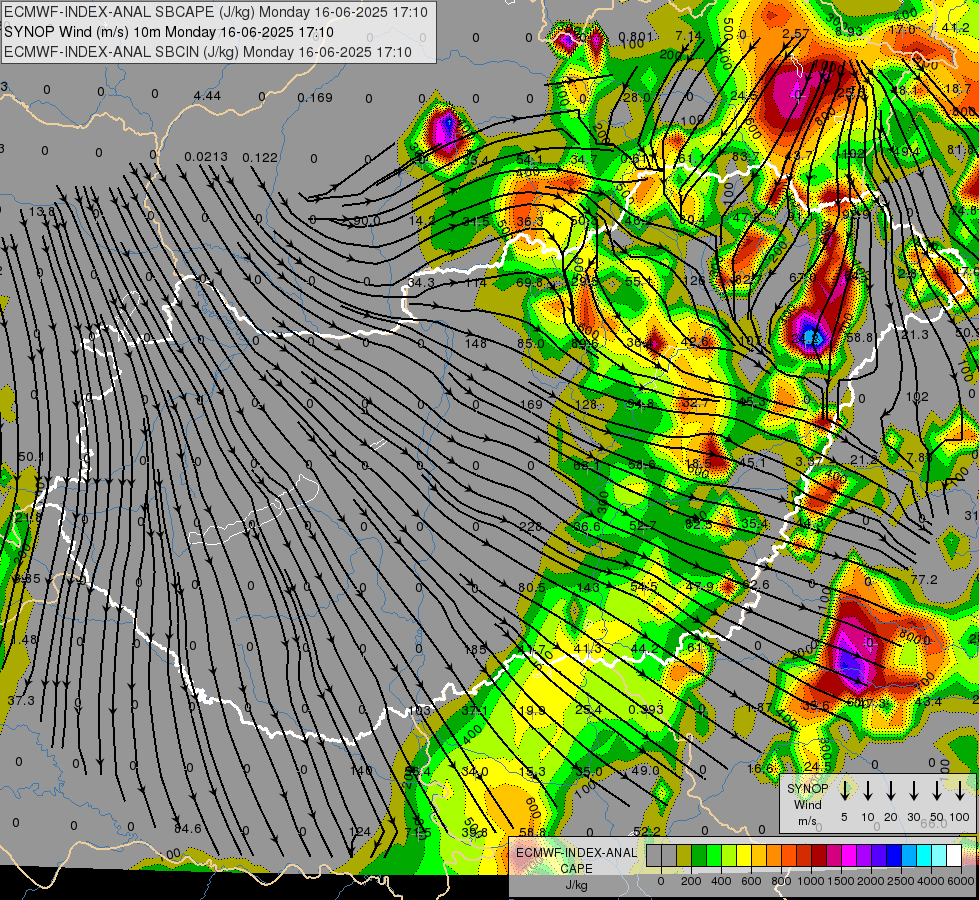Screen dimensions: 979x900
Task: Click the 50 m/s wind arrow in legend
Action: click(937, 790)
